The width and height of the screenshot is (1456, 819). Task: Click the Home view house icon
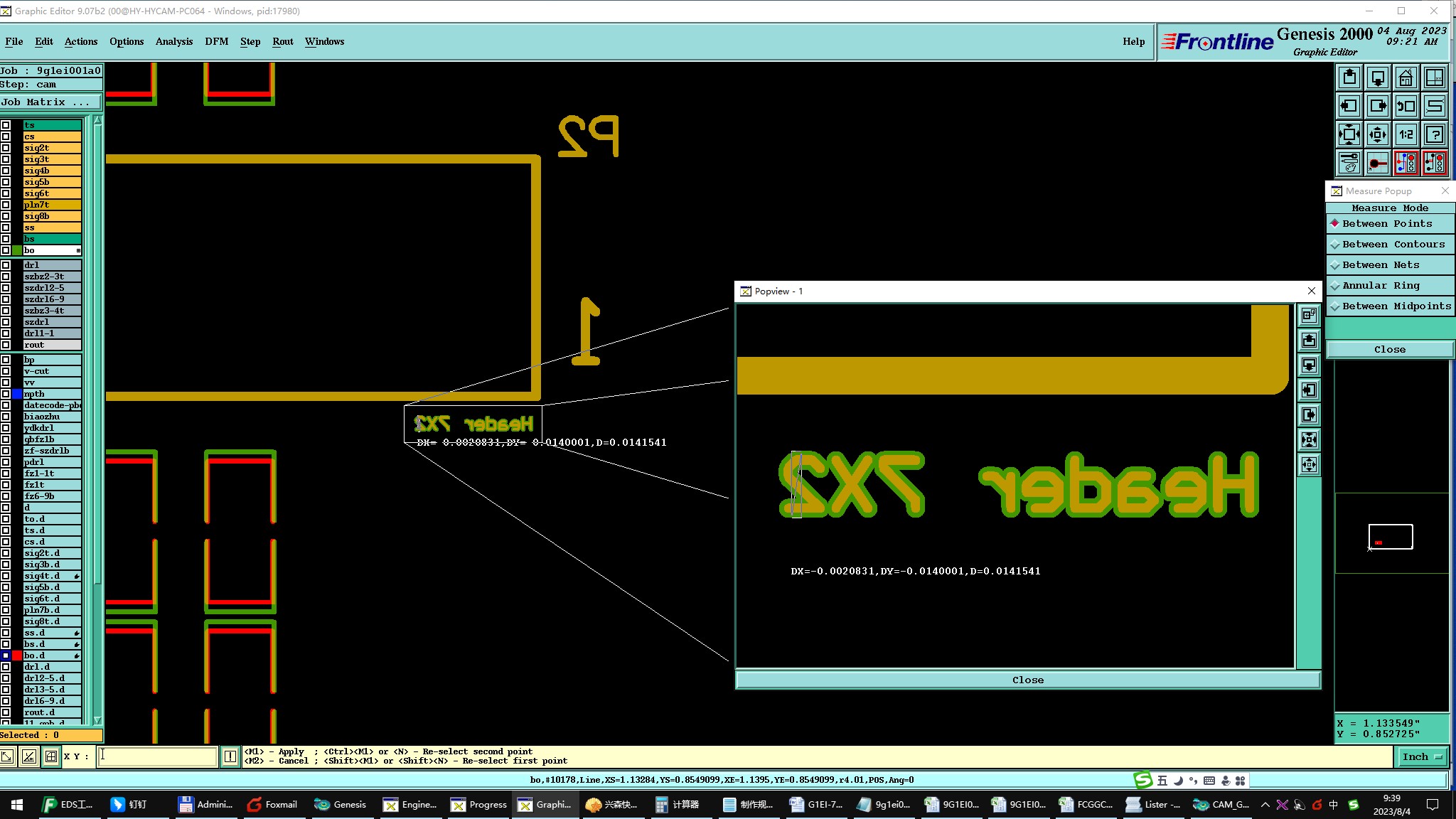pyautogui.click(x=1406, y=78)
